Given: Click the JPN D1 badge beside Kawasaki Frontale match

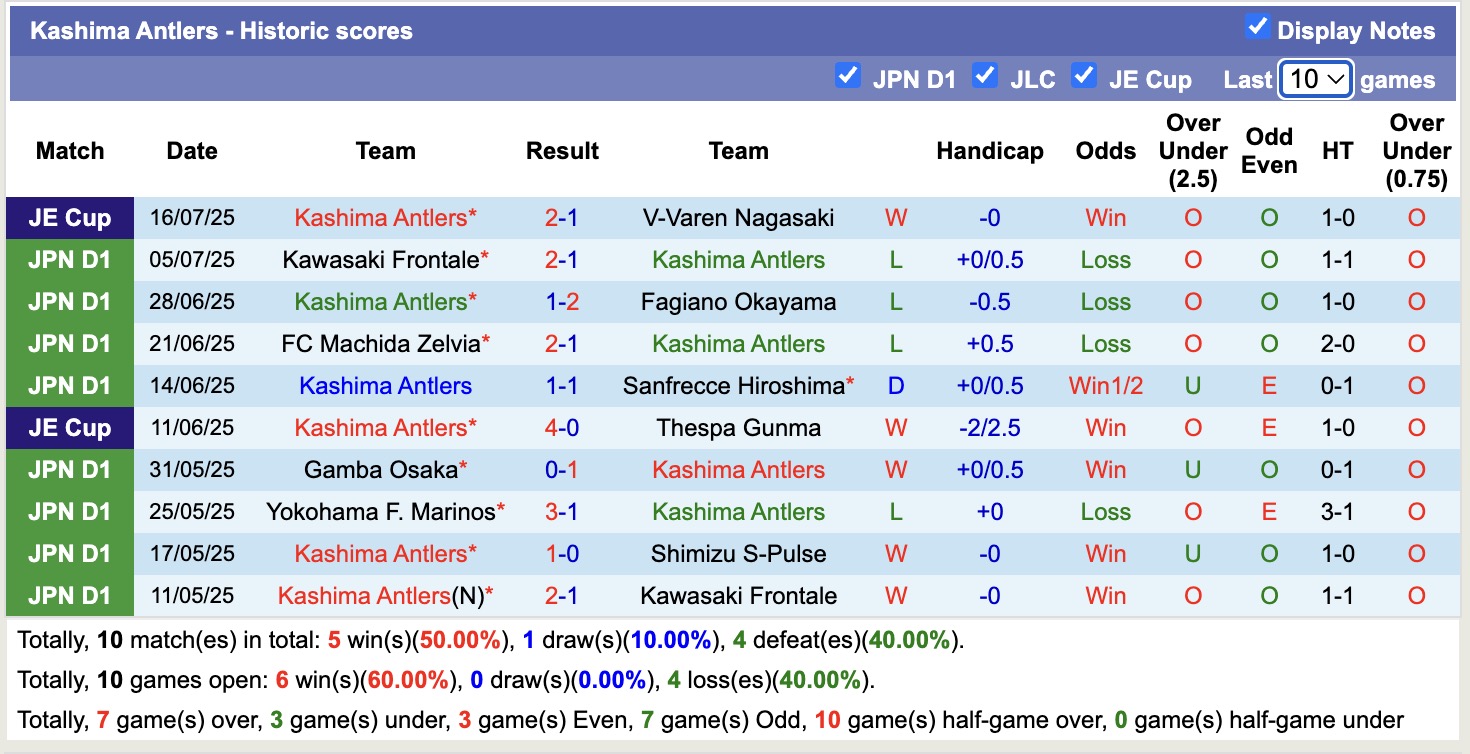Looking at the screenshot, I should [69, 259].
